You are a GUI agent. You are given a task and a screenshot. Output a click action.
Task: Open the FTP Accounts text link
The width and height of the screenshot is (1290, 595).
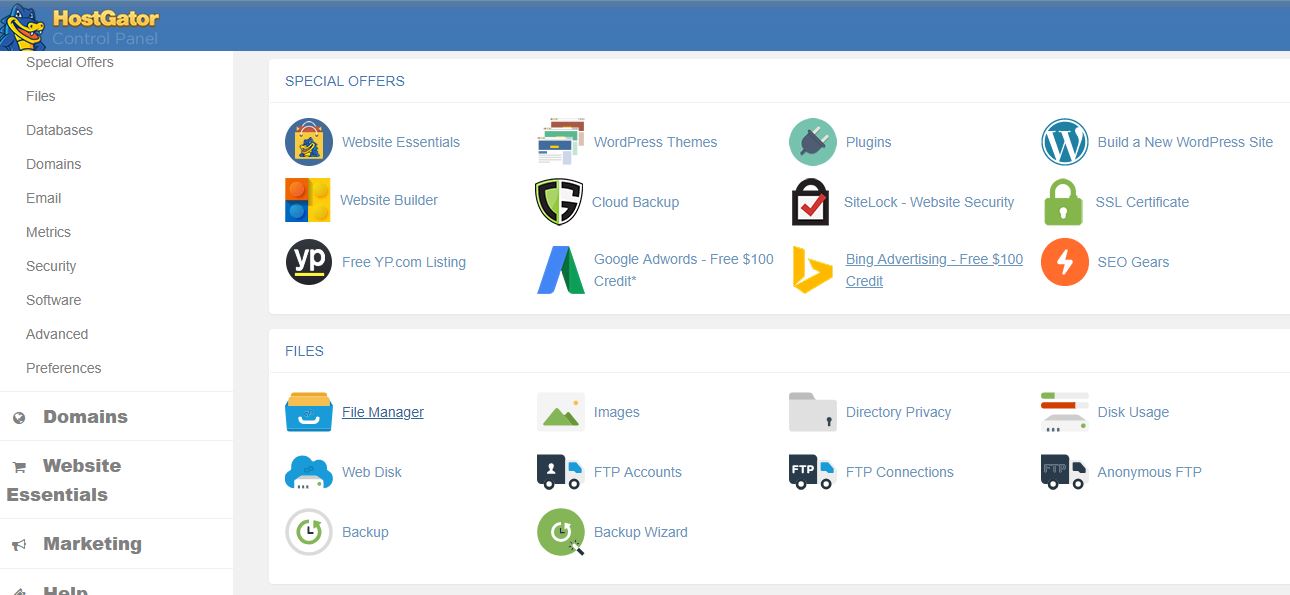638,472
